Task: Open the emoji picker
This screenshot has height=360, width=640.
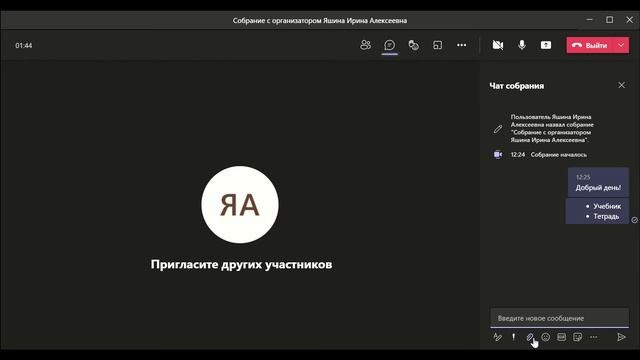Action: click(546, 337)
